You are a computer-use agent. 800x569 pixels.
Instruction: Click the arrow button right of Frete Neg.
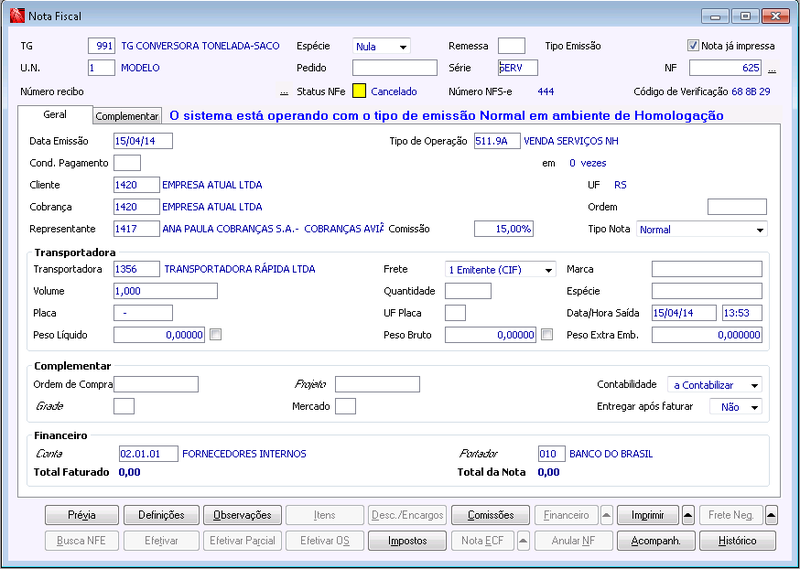pos(771,515)
